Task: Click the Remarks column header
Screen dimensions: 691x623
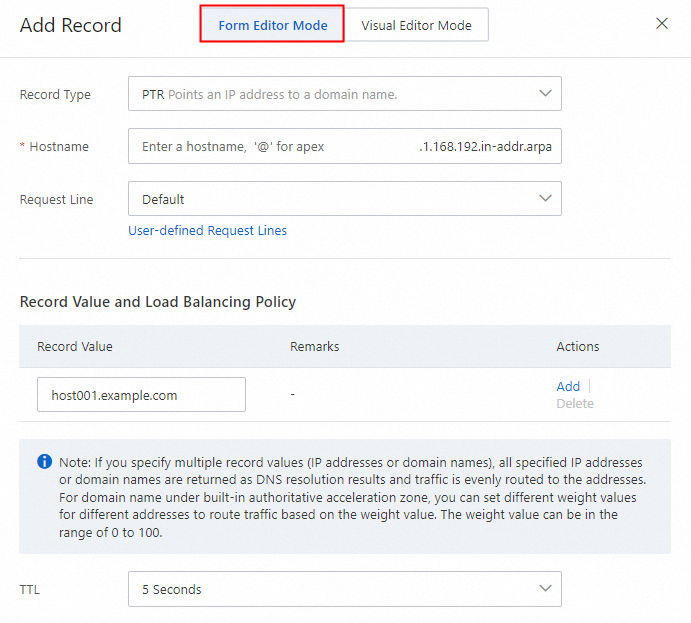Action: (314, 347)
